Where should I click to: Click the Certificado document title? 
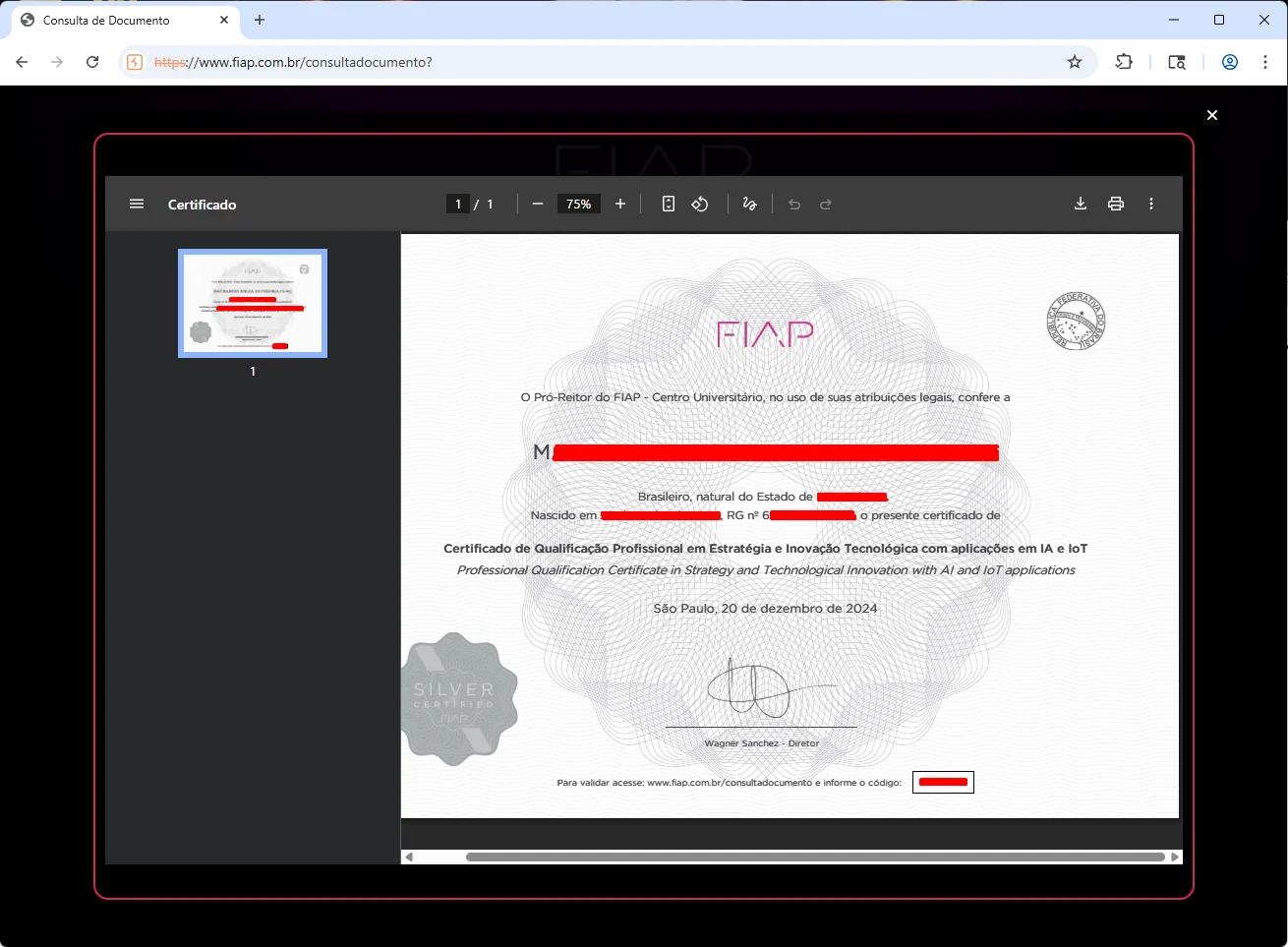point(203,205)
